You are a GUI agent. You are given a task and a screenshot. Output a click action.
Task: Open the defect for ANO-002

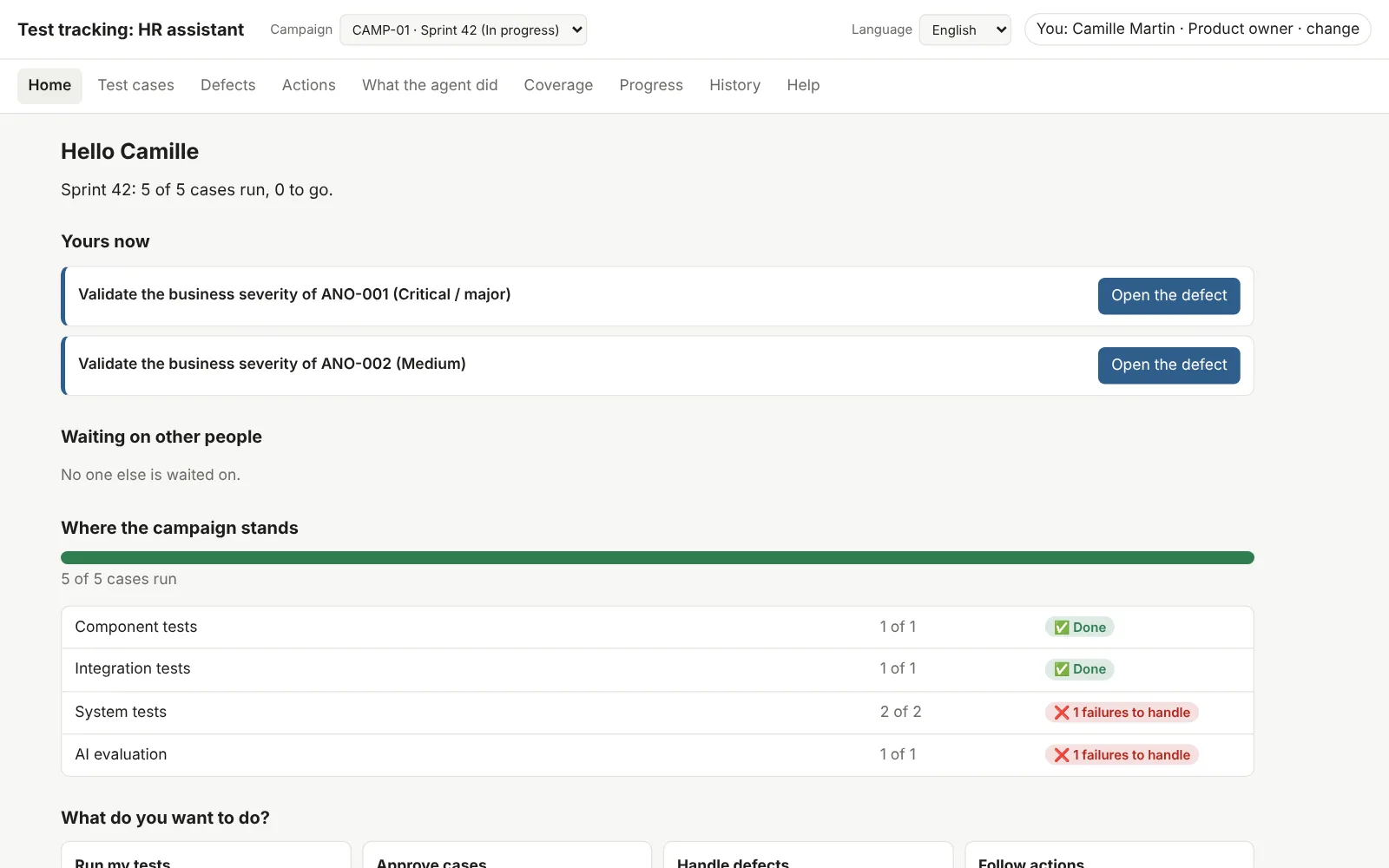1168,365
